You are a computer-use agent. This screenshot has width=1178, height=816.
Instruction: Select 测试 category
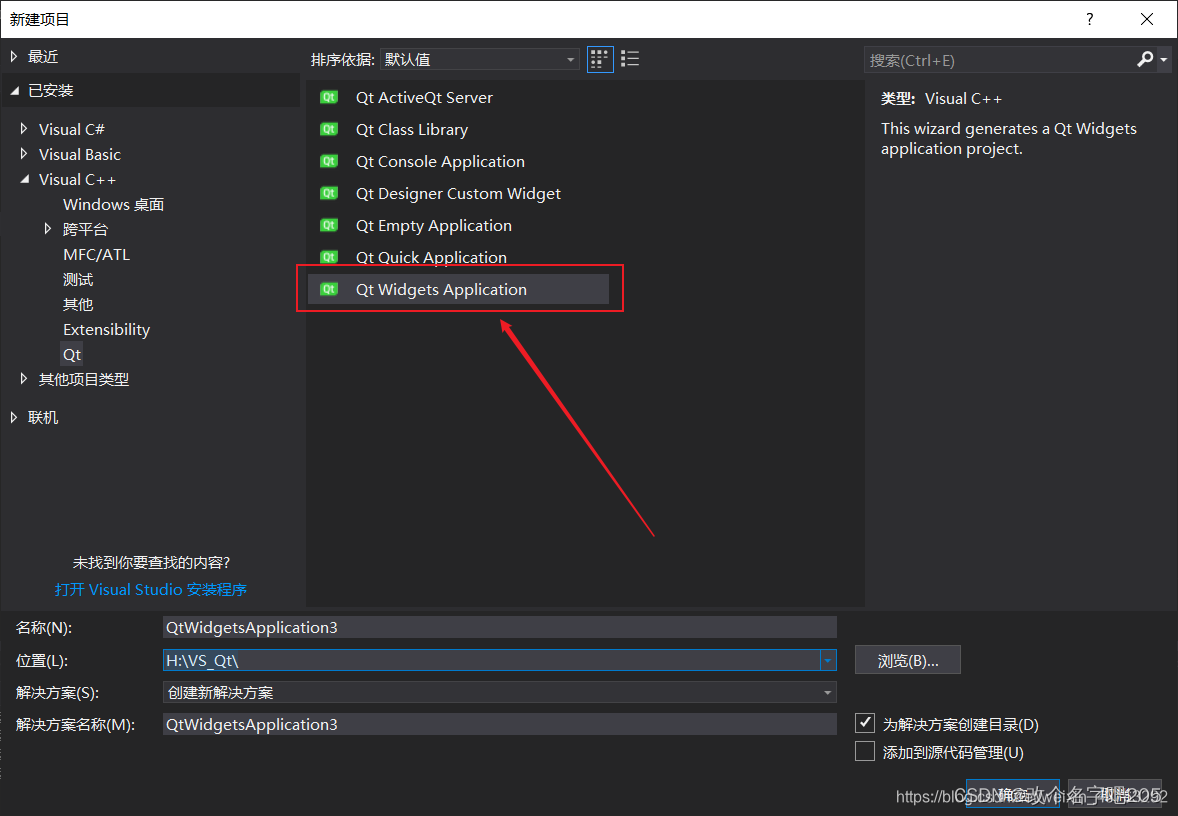(78, 280)
